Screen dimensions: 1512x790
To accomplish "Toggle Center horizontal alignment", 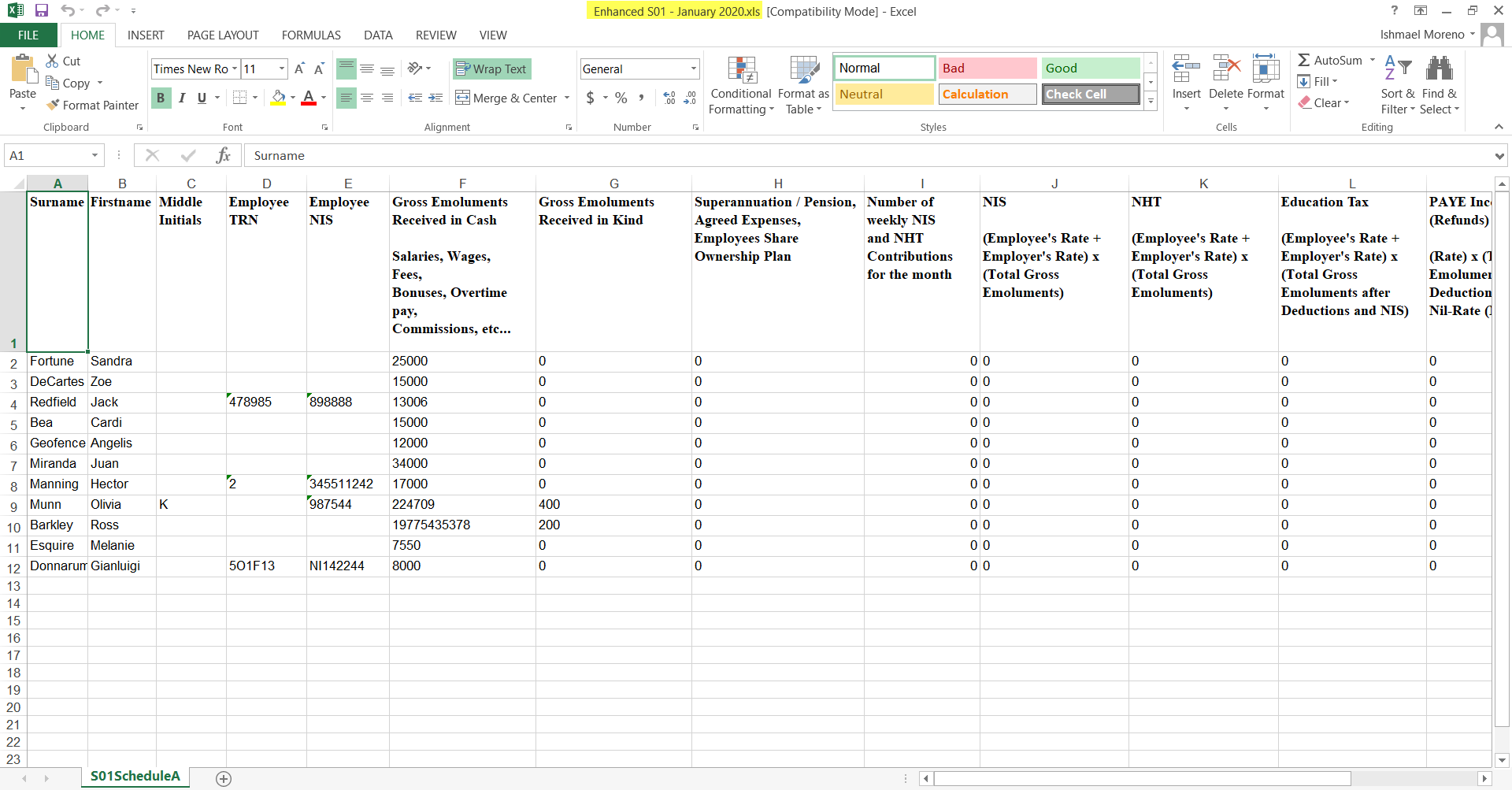I will (x=367, y=98).
